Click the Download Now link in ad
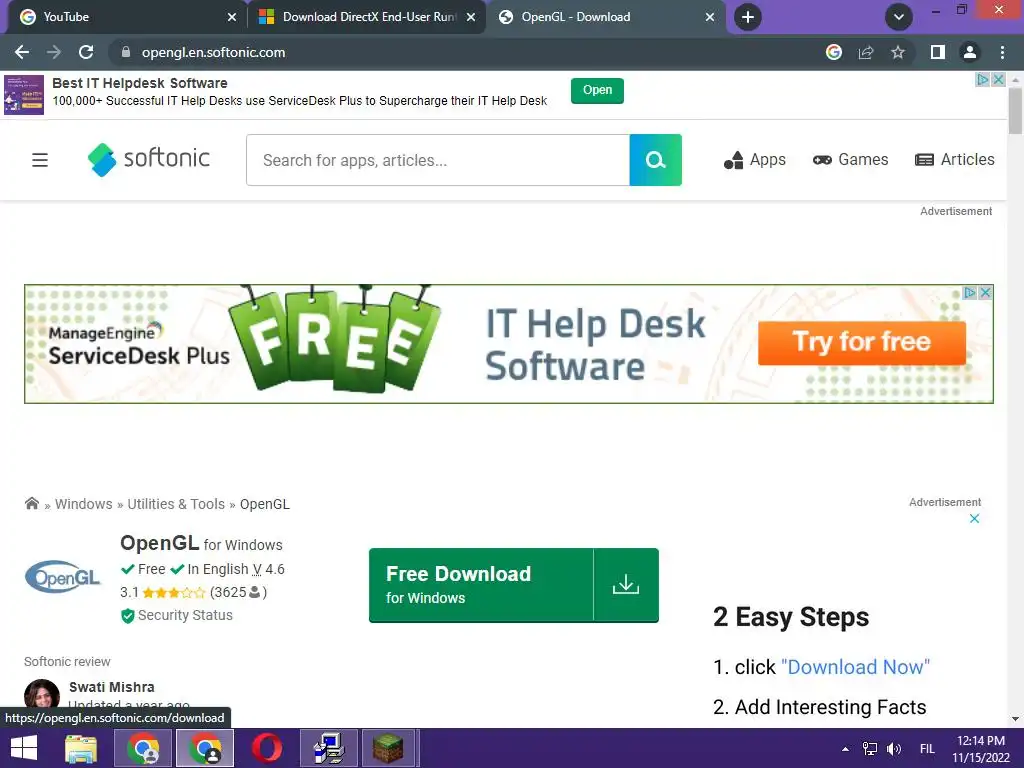1024x768 pixels. [856, 667]
